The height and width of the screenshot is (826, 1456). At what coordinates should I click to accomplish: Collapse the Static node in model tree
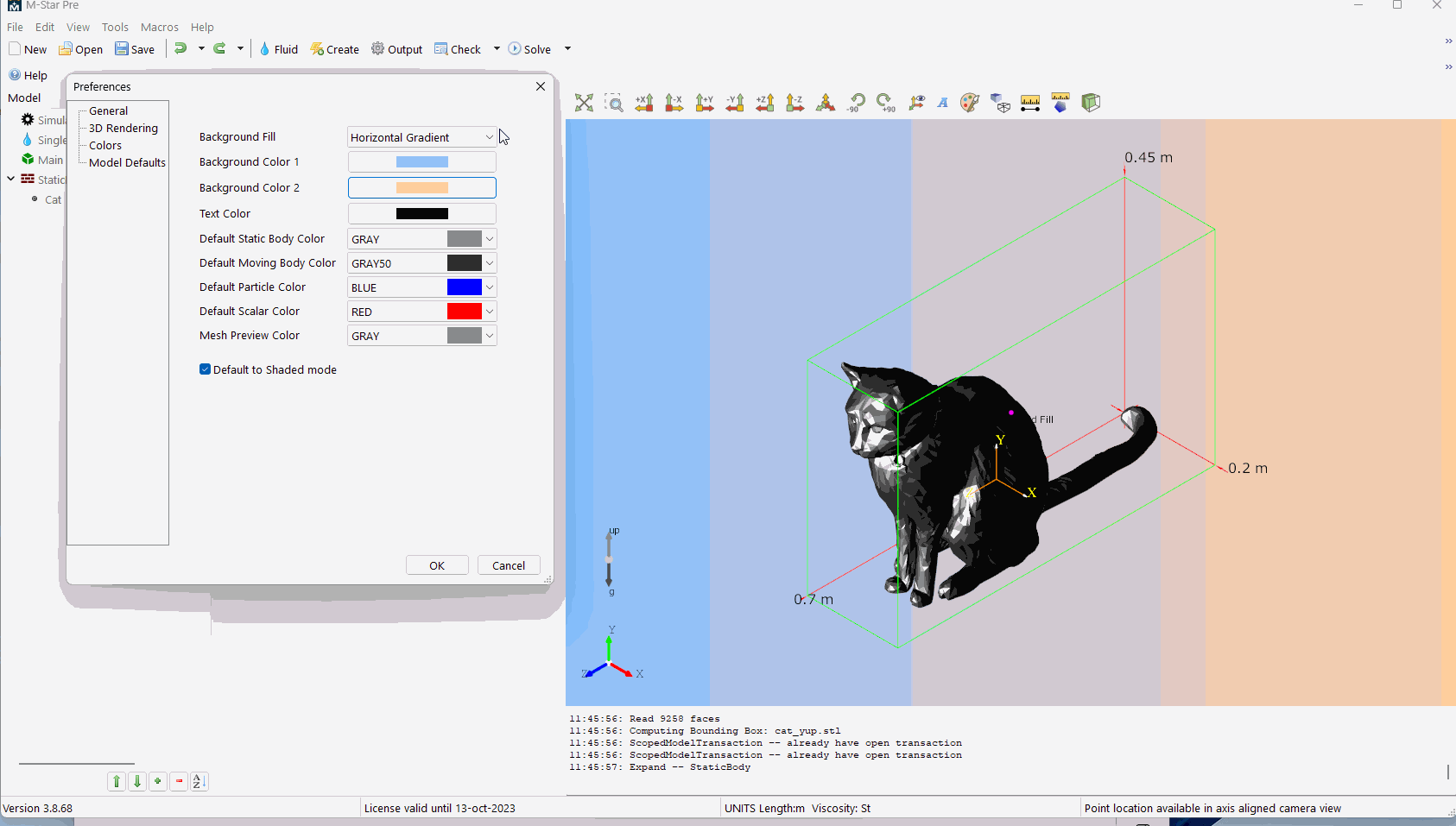click(10, 179)
